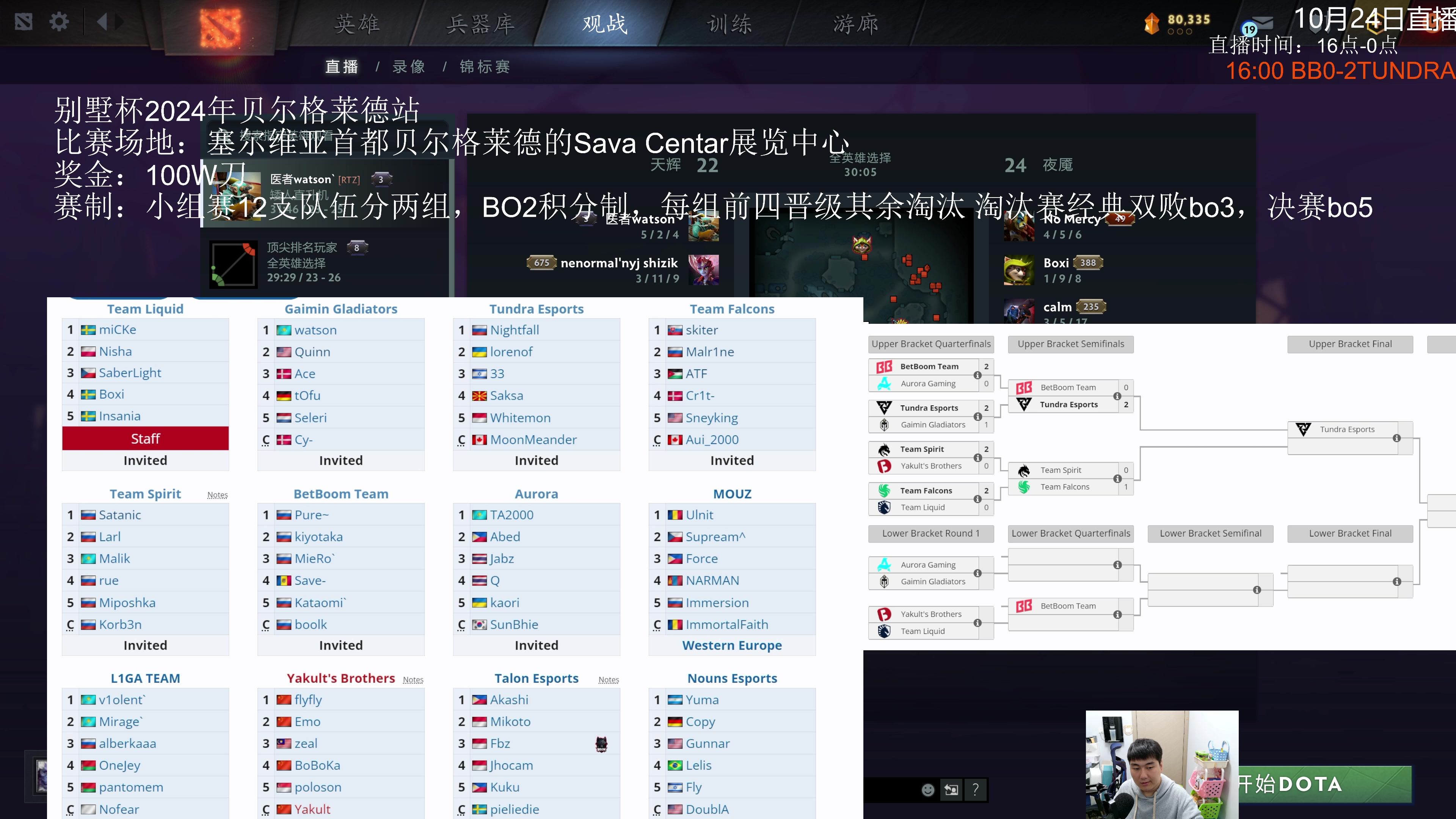Screen dimensions: 1456x819
Task: Open the 游廊 Arcade tab
Action: tap(856, 24)
